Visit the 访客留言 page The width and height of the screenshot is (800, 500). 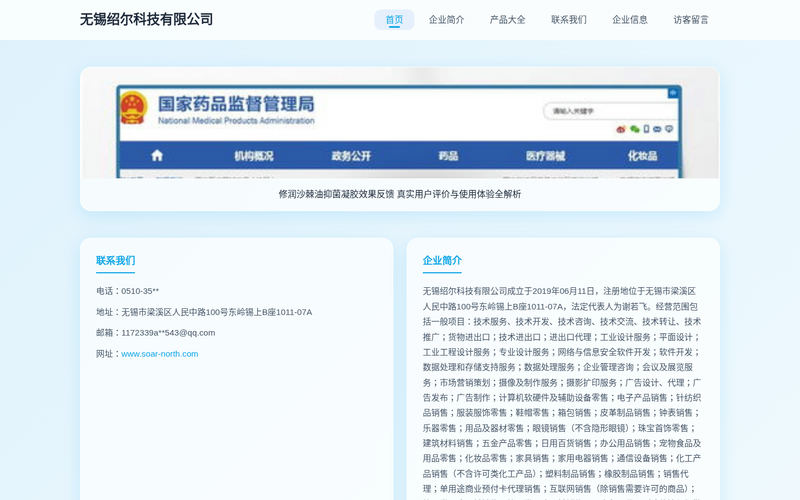coord(691,20)
